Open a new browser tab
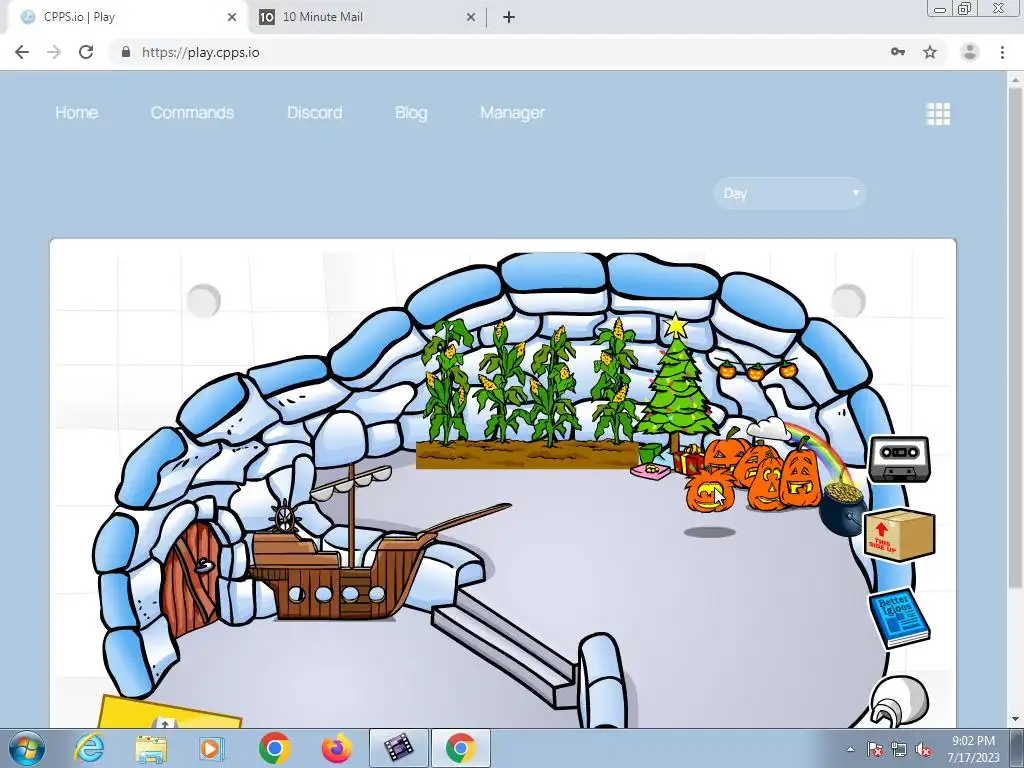This screenshot has height=768, width=1024. (x=509, y=17)
